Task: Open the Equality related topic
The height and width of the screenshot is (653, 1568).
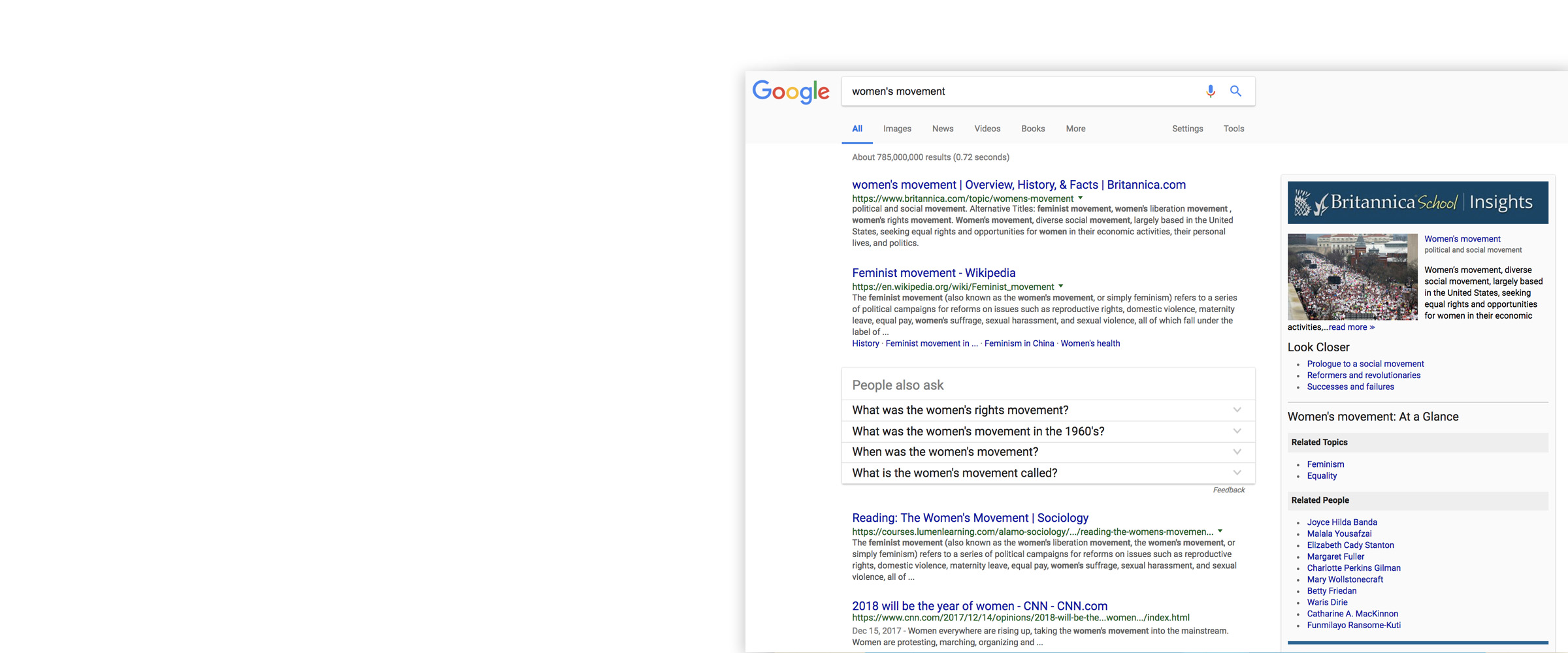Action: (1322, 476)
